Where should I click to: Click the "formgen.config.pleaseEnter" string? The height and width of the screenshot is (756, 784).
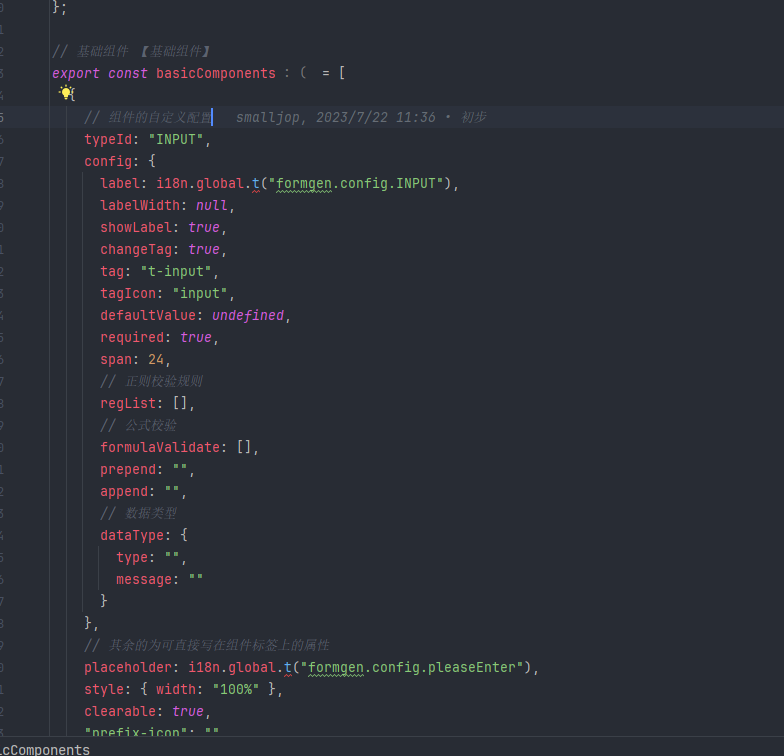click(412, 667)
